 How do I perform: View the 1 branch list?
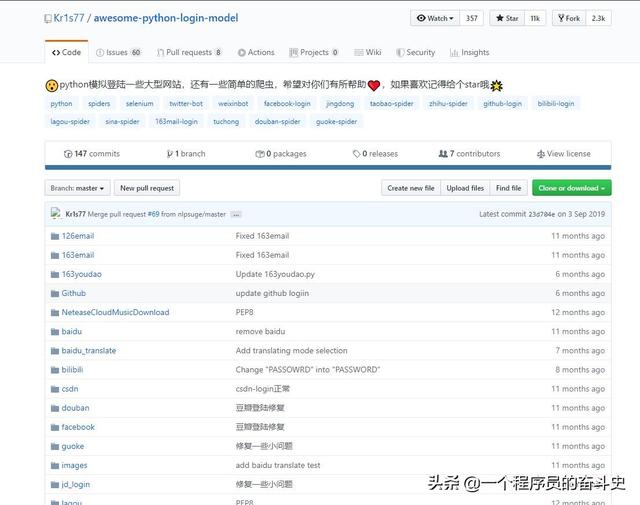click(x=186, y=154)
